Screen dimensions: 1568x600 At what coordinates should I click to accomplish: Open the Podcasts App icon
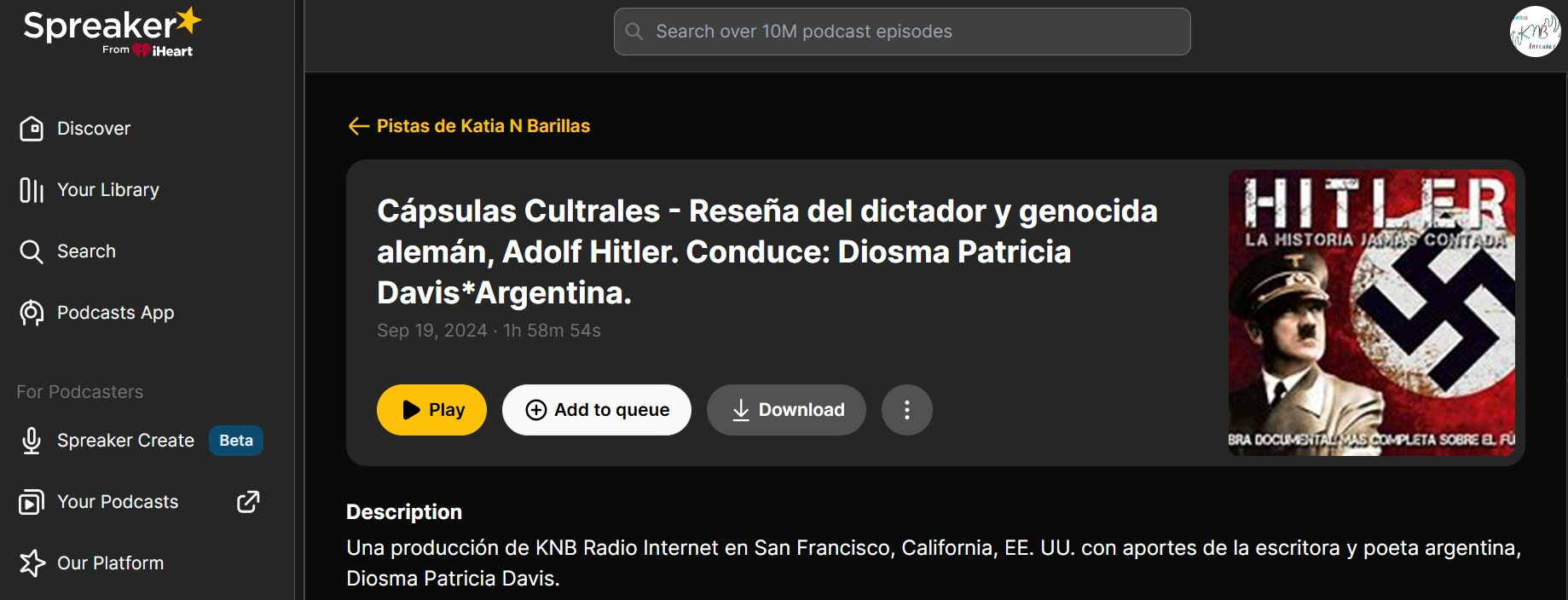[x=32, y=313]
